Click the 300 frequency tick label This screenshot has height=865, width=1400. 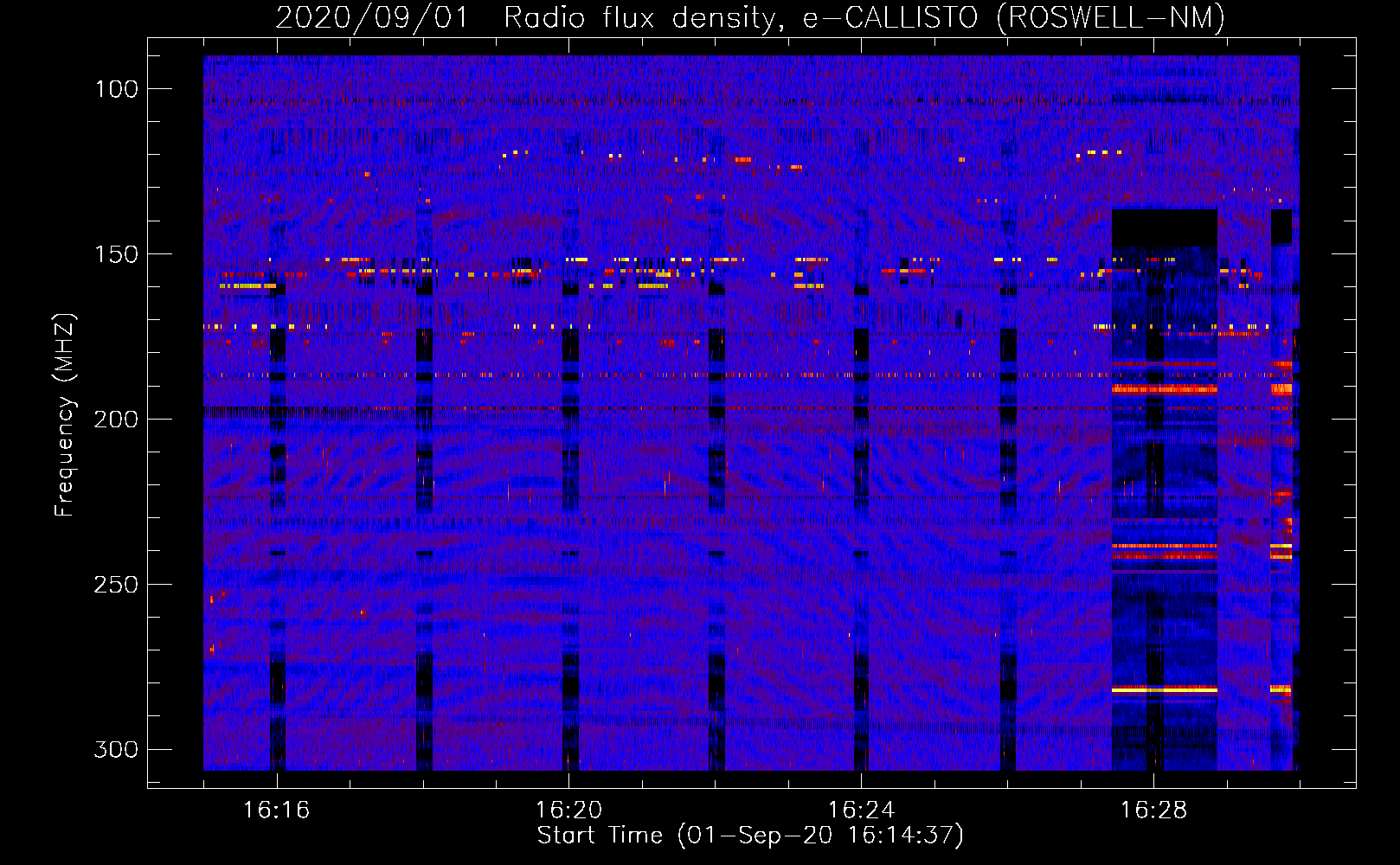(116, 749)
